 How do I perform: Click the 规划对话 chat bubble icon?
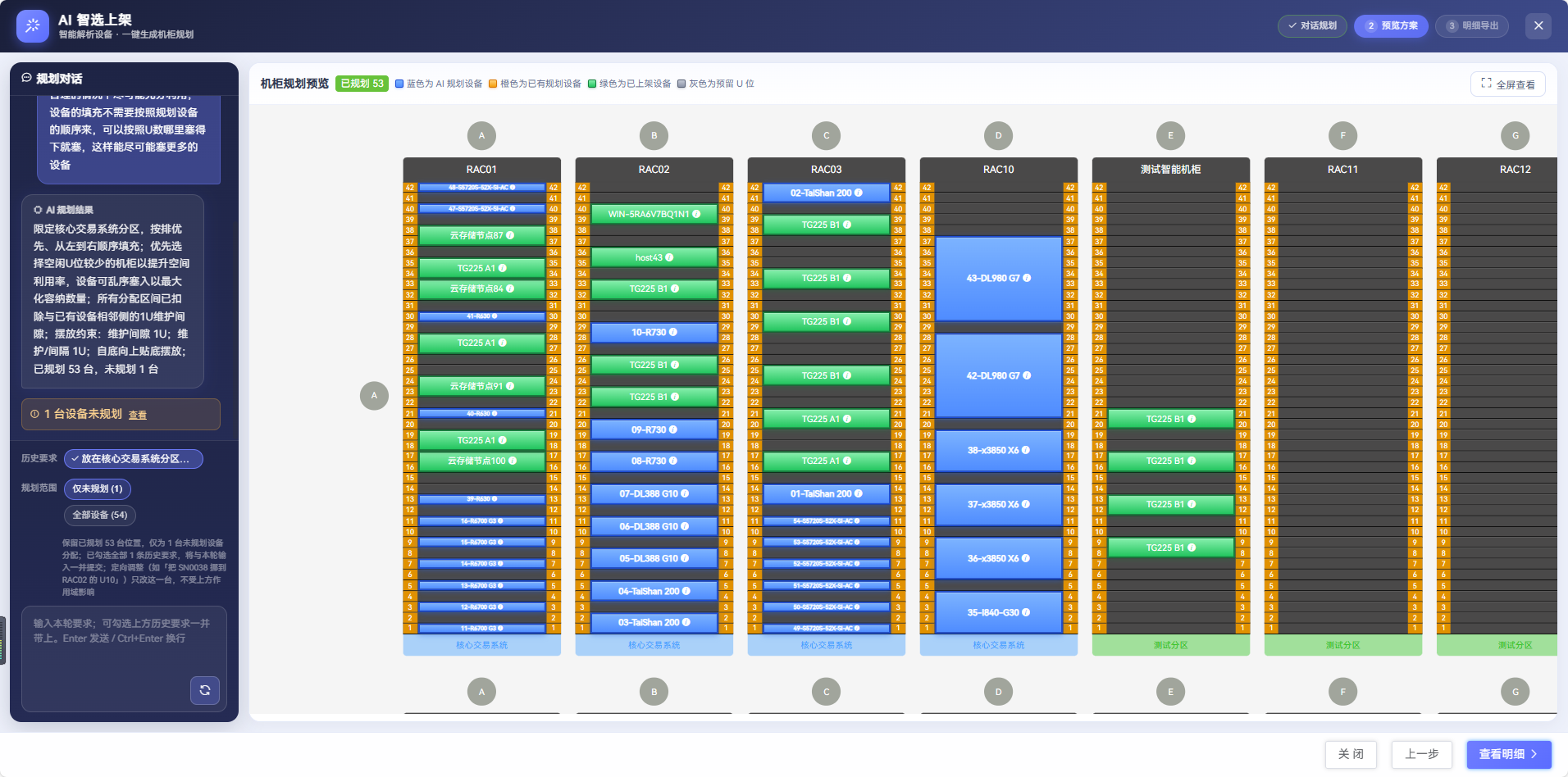(x=26, y=78)
